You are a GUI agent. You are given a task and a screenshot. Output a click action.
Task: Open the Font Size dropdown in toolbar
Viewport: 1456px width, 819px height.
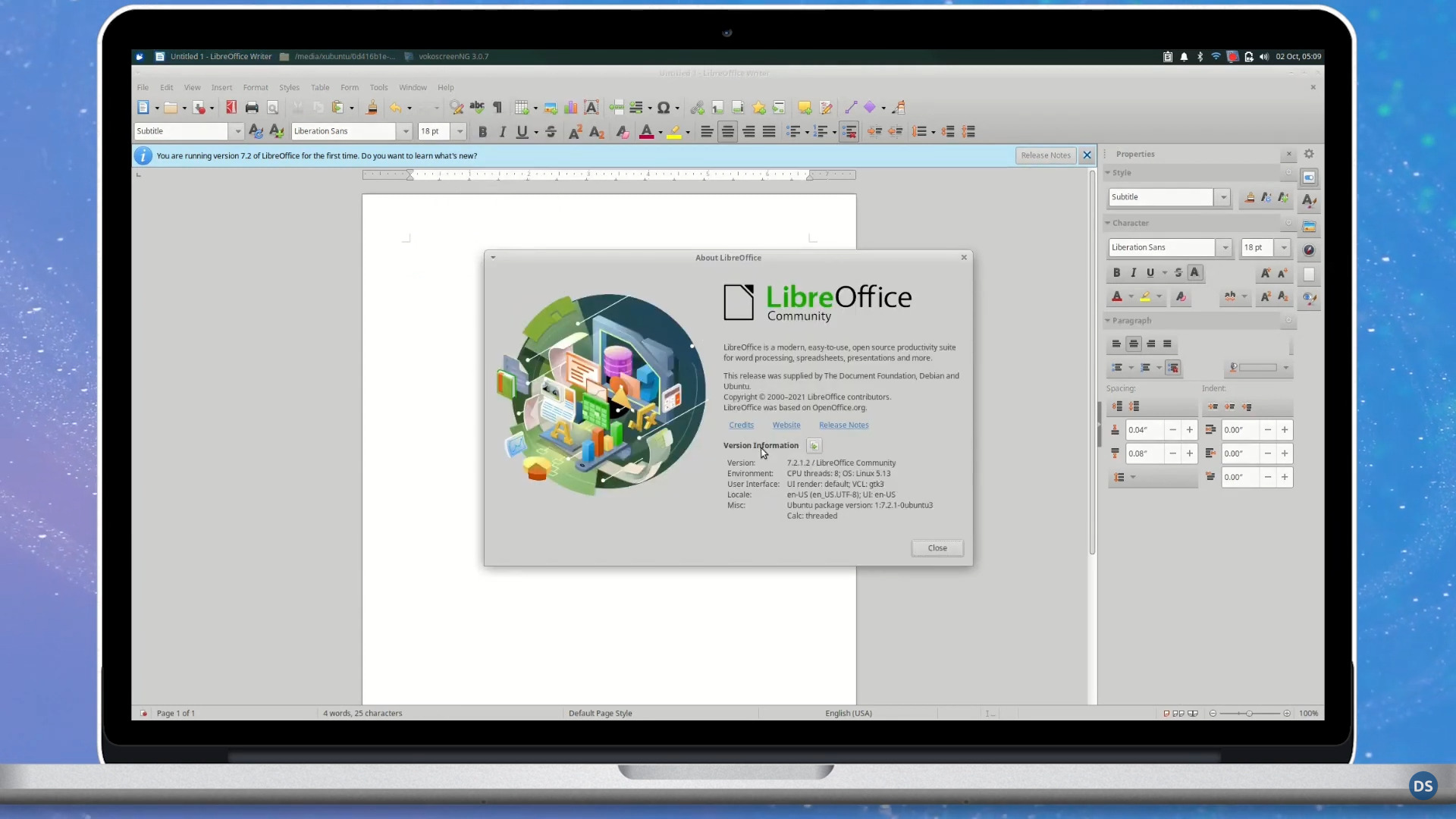(x=460, y=132)
